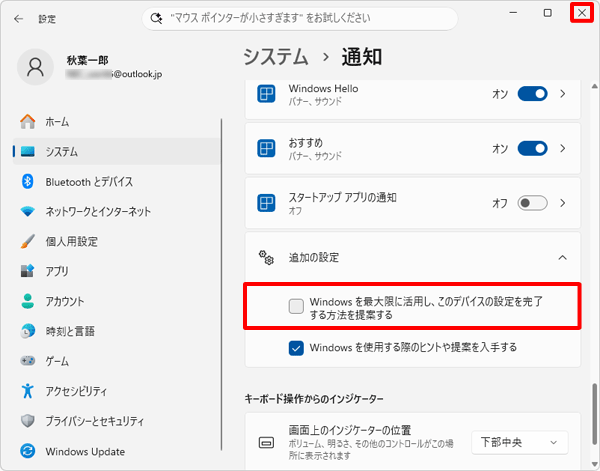Click the アカウント person icon

click(x=28, y=301)
